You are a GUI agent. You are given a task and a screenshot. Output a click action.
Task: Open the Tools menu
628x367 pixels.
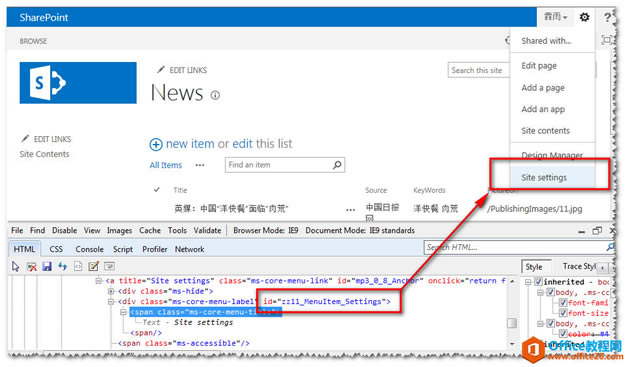pyautogui.click(x=177, y=230)
